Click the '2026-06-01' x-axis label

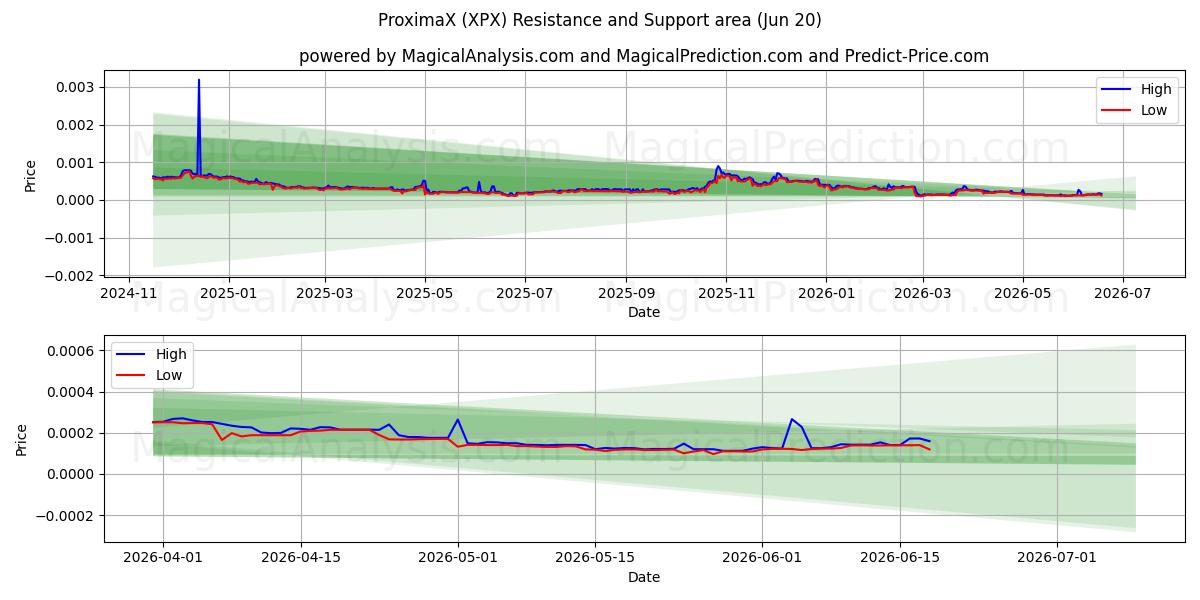[762, 560]
